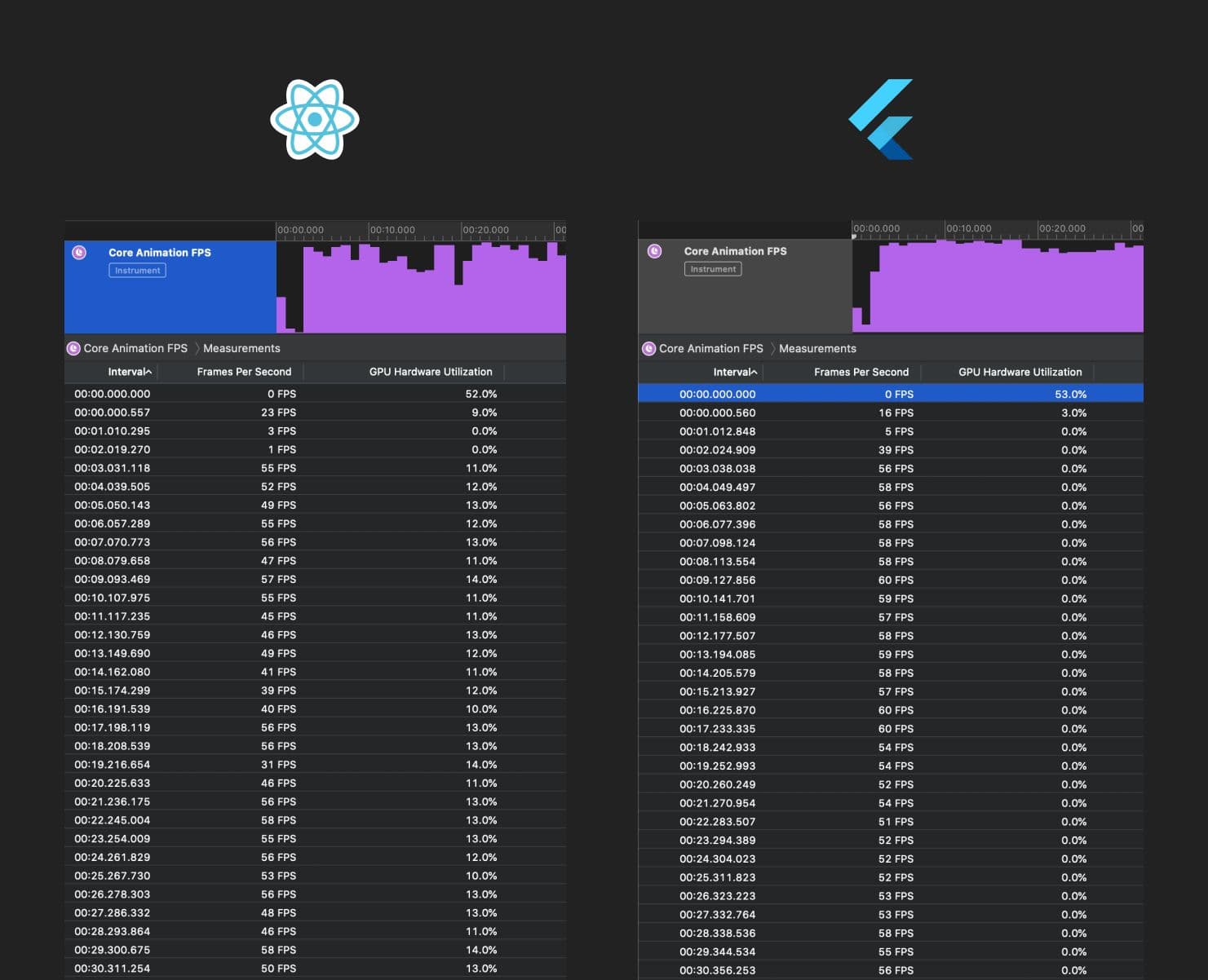Select row 00:01.010.295 in the React table
The width and height of the screenshot is (1208, 980).
click(x=315, y=430)
